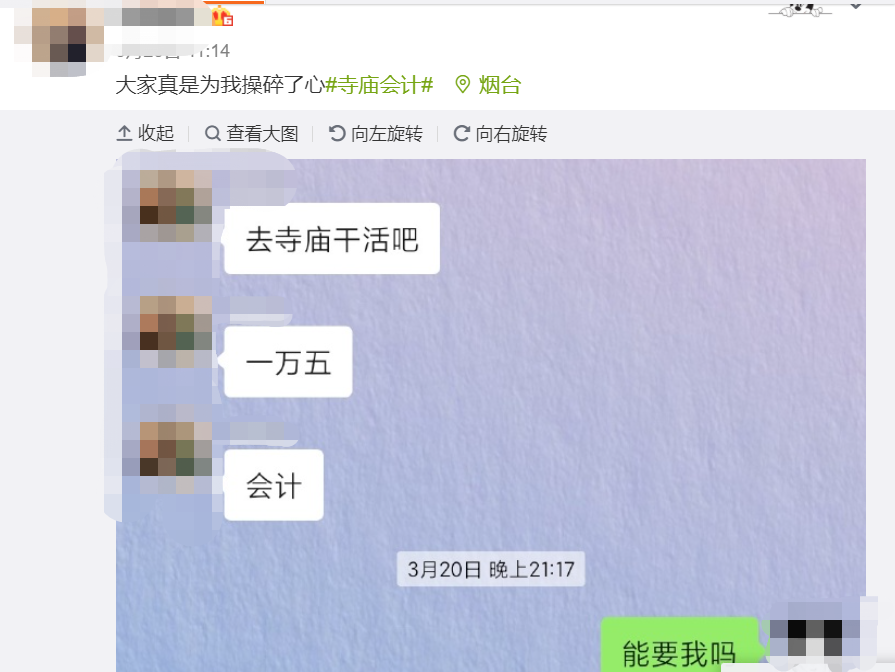Expand the post options chevron at top right
This screenshot has width=895, height=672.
coord(856,6)
